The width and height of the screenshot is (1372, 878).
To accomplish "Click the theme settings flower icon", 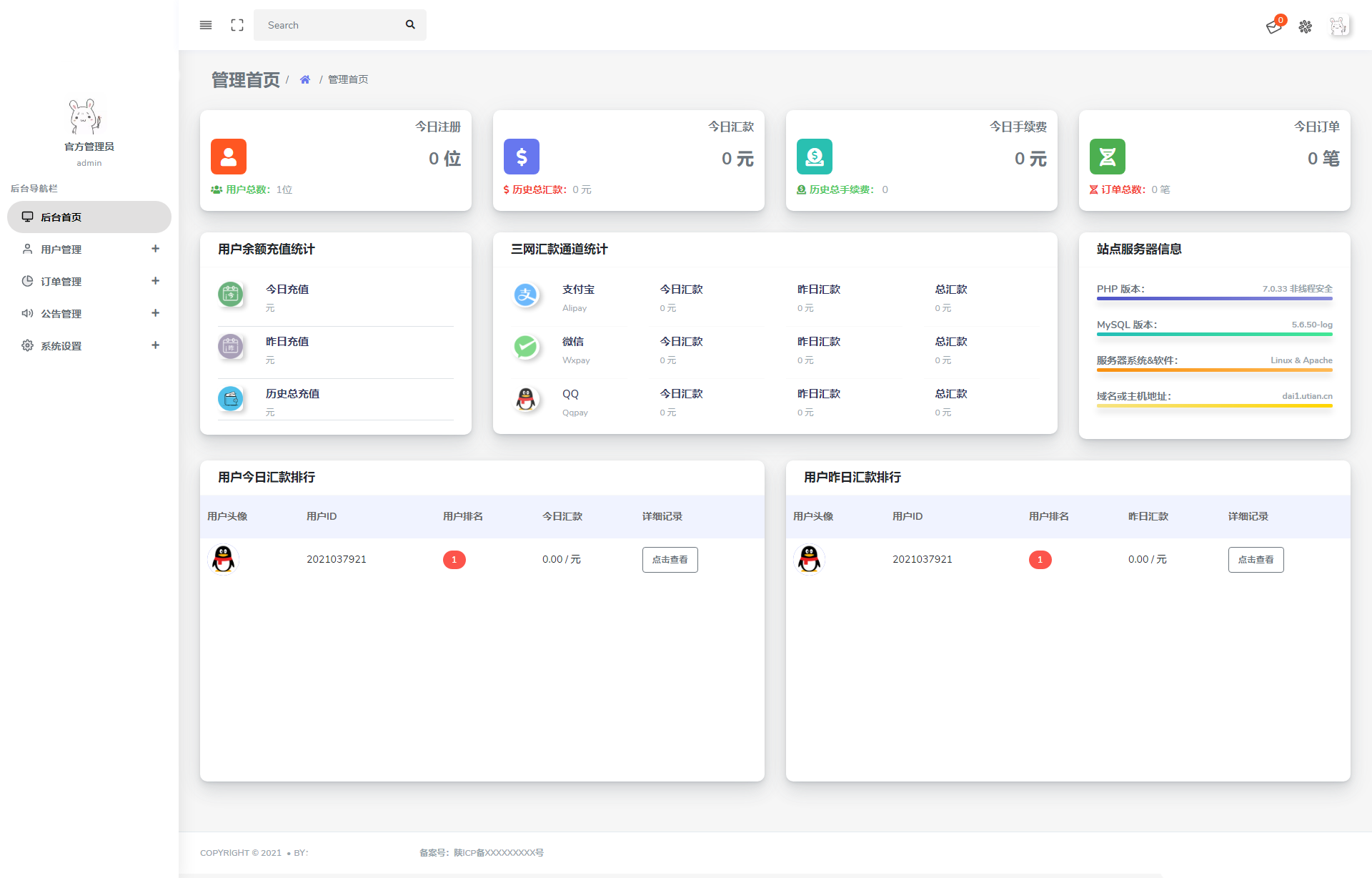I will 1306,26.
